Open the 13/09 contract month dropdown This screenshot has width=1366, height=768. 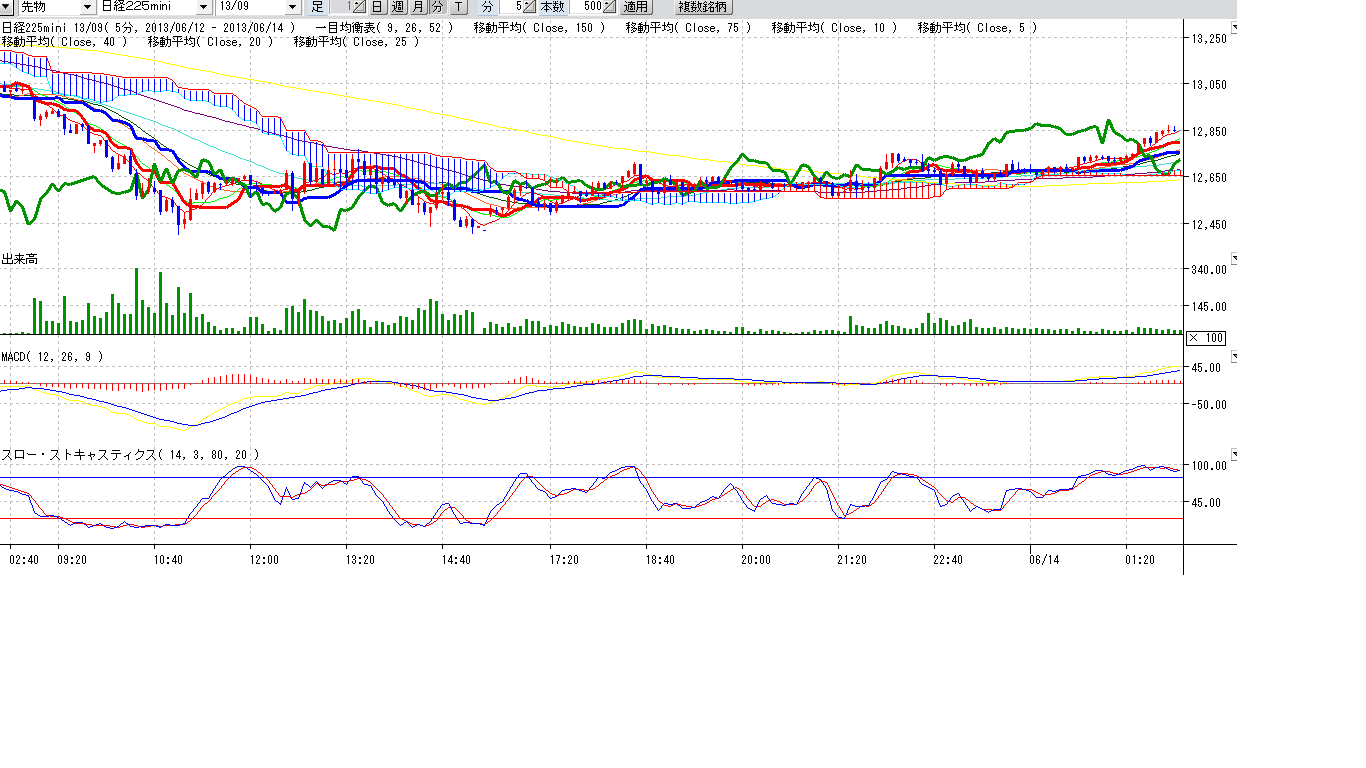293,7
